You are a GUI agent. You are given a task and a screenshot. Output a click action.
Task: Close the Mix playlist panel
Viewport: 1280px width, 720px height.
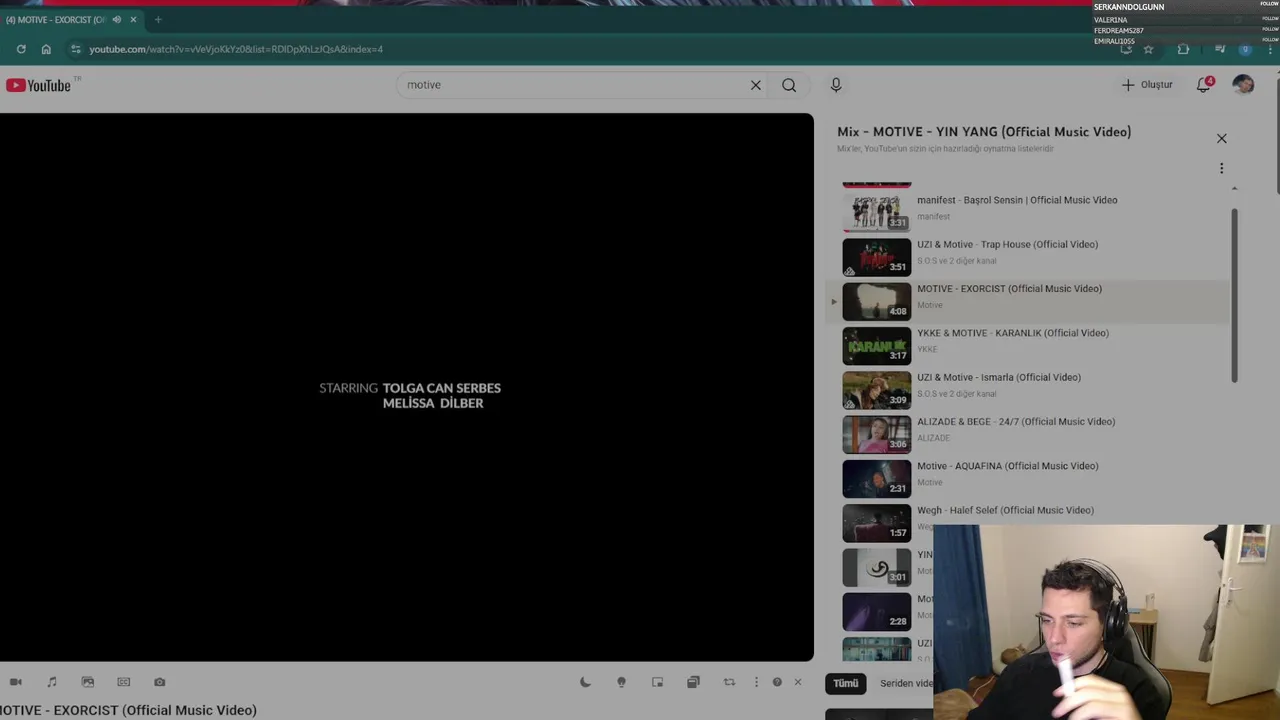[x=1221, y=138]
